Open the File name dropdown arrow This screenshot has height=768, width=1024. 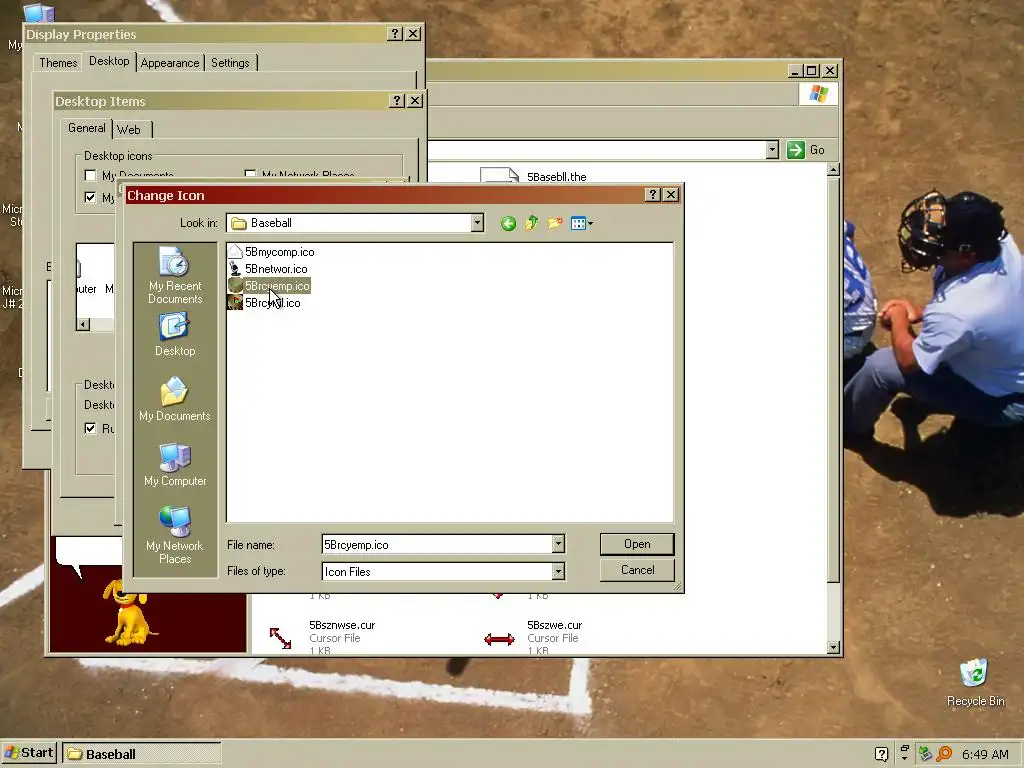[558, 544]
